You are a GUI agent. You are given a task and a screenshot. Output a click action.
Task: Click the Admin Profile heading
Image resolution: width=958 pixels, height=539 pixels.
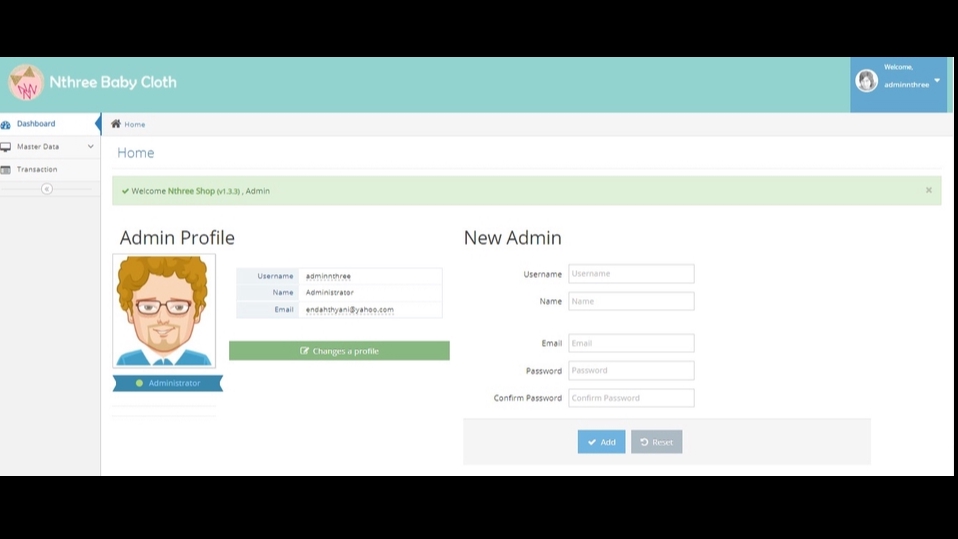tap(177, 238)
